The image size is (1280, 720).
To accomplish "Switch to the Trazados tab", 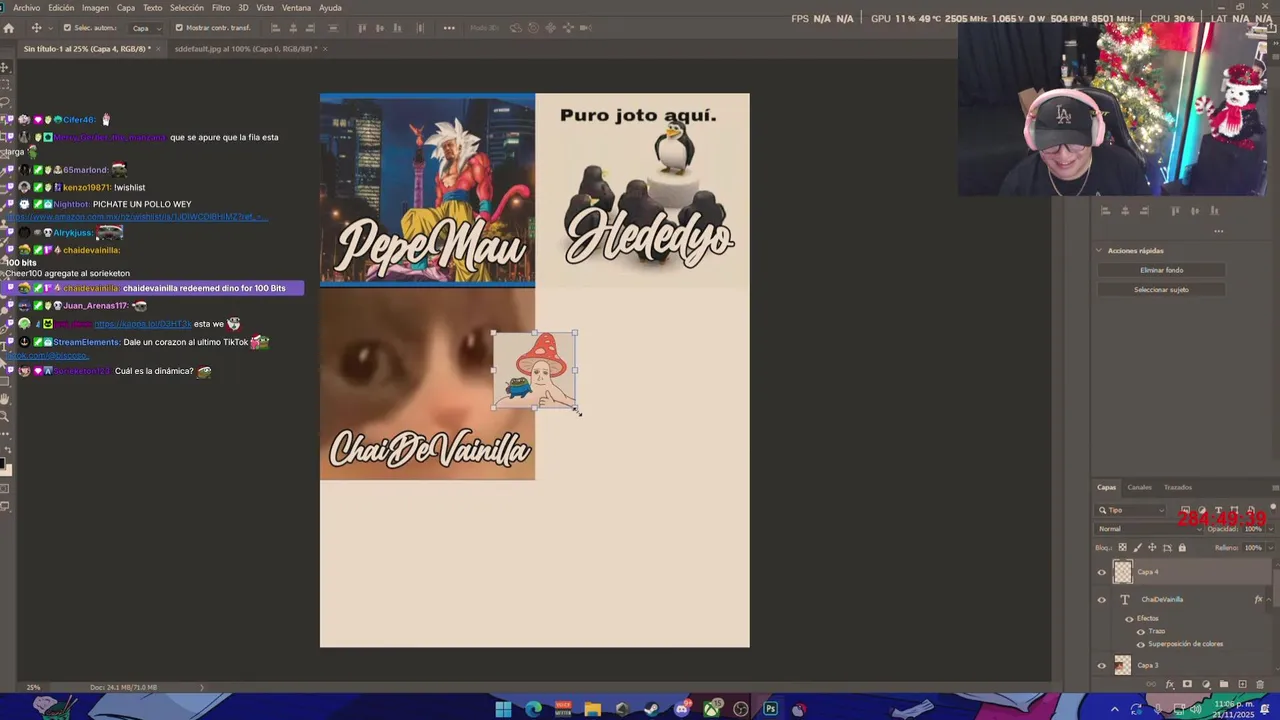I will [1177, 487].
